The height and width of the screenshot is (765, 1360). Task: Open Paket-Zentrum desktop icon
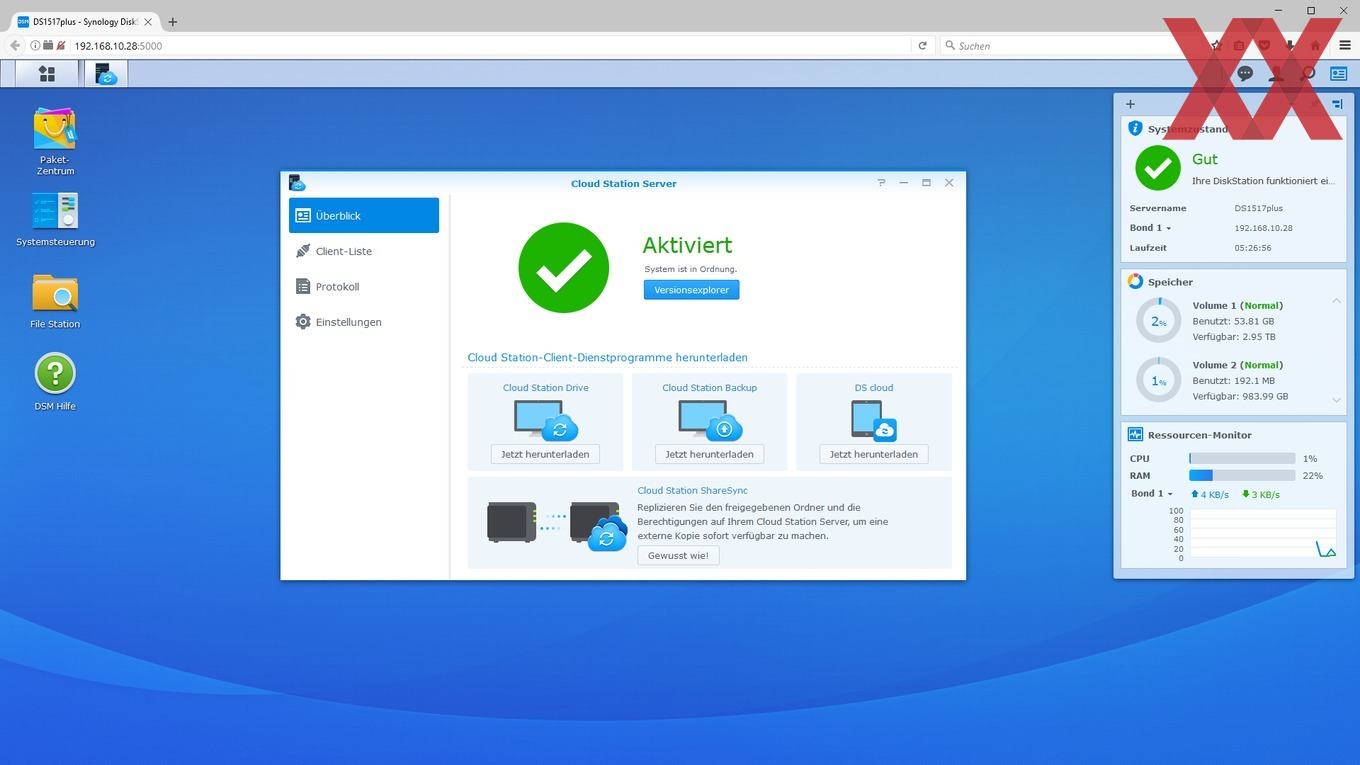(55, 142)
